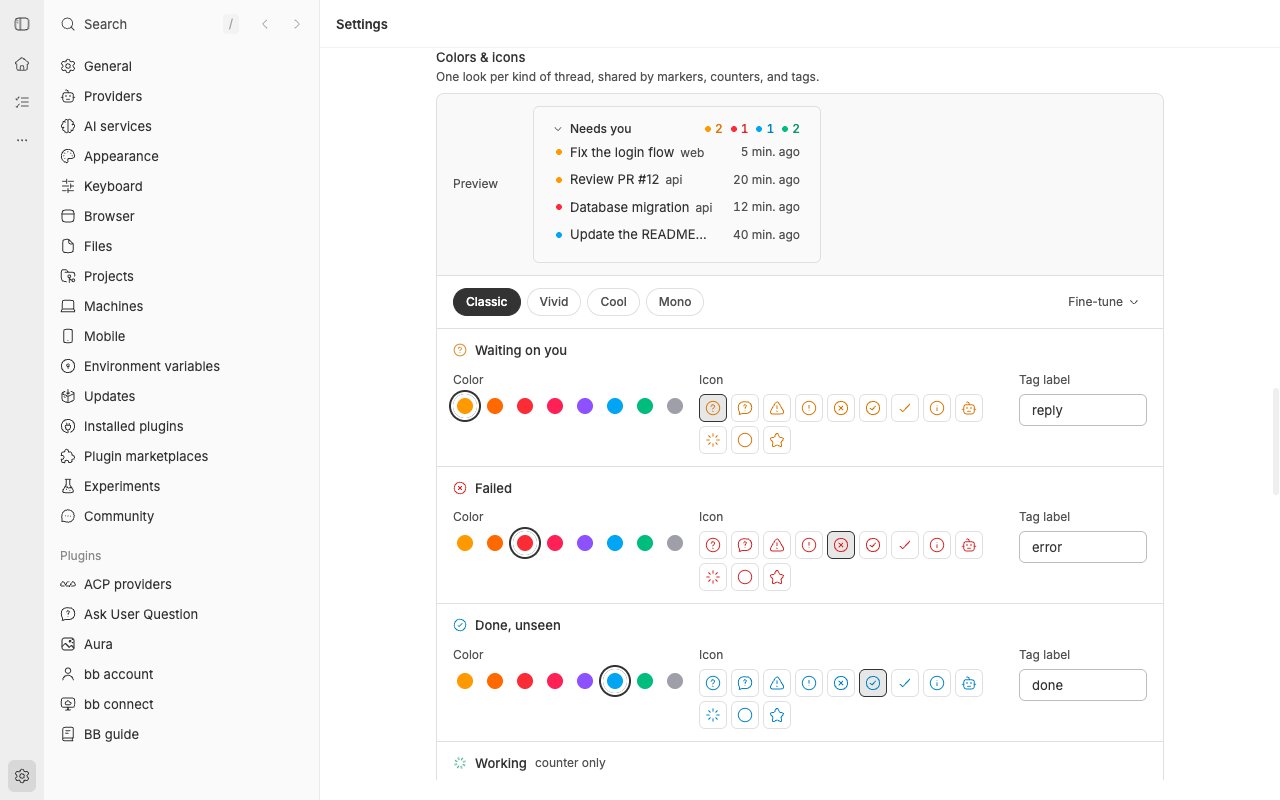Open the BB guide entry
This screenshot has height=800, width=1280.
[184, 734]
